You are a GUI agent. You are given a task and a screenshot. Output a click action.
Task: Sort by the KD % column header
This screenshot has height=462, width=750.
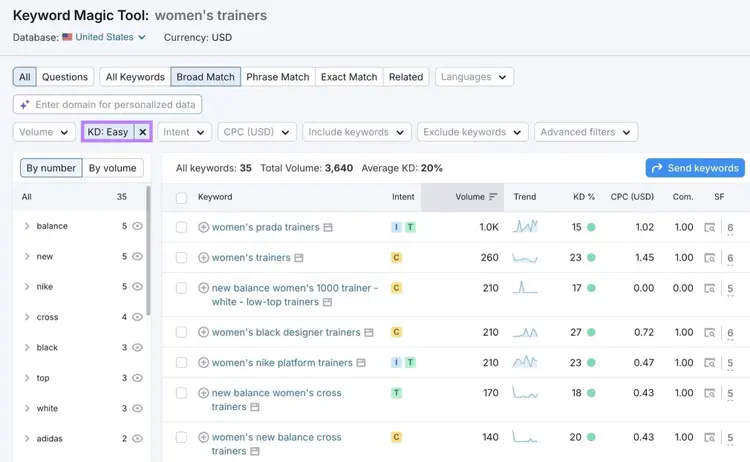click(584, 197)
